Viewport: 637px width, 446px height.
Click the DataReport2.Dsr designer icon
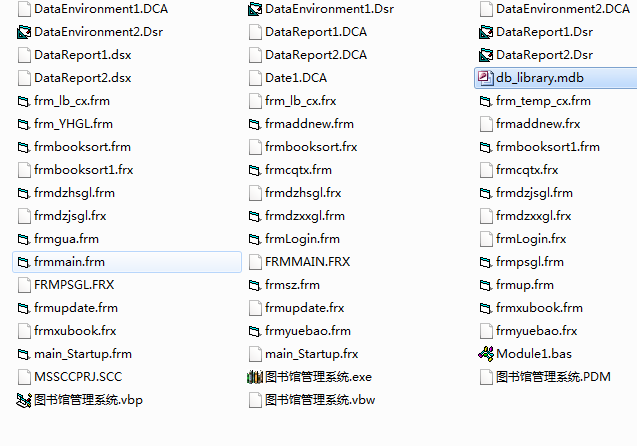pyautogui.click(x=486, y=55)
